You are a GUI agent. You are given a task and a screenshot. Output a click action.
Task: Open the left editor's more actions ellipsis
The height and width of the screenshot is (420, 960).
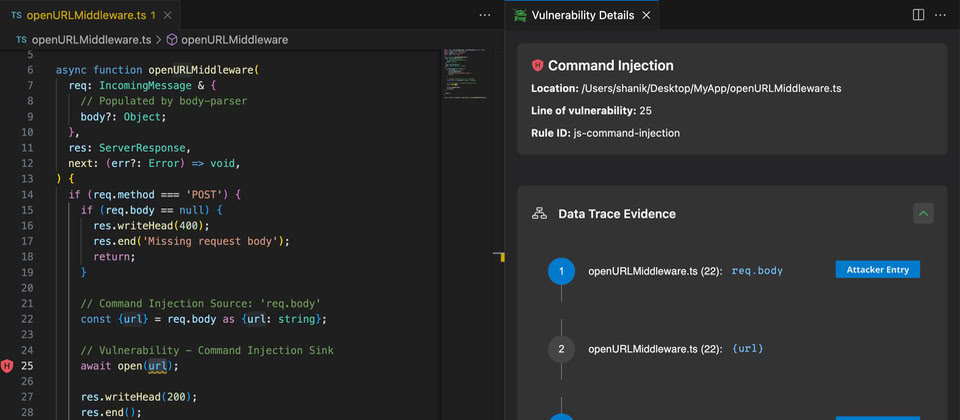(x=485, y=15)
